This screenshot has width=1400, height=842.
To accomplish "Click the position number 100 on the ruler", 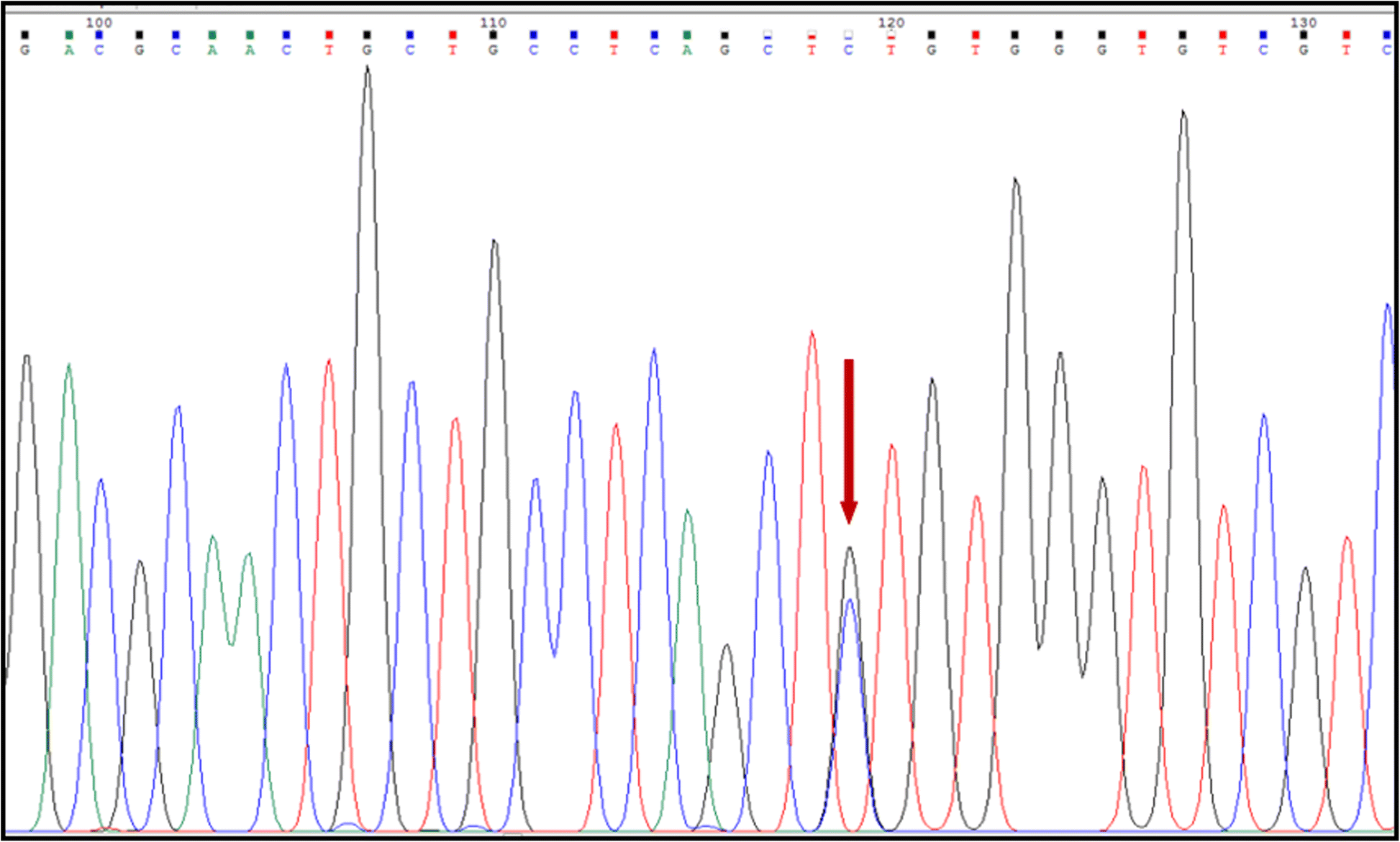I will [99, 22].
